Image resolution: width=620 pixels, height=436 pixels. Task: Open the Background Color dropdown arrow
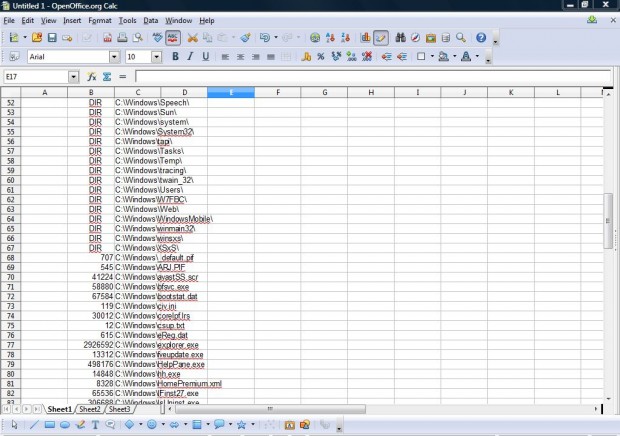455,56
